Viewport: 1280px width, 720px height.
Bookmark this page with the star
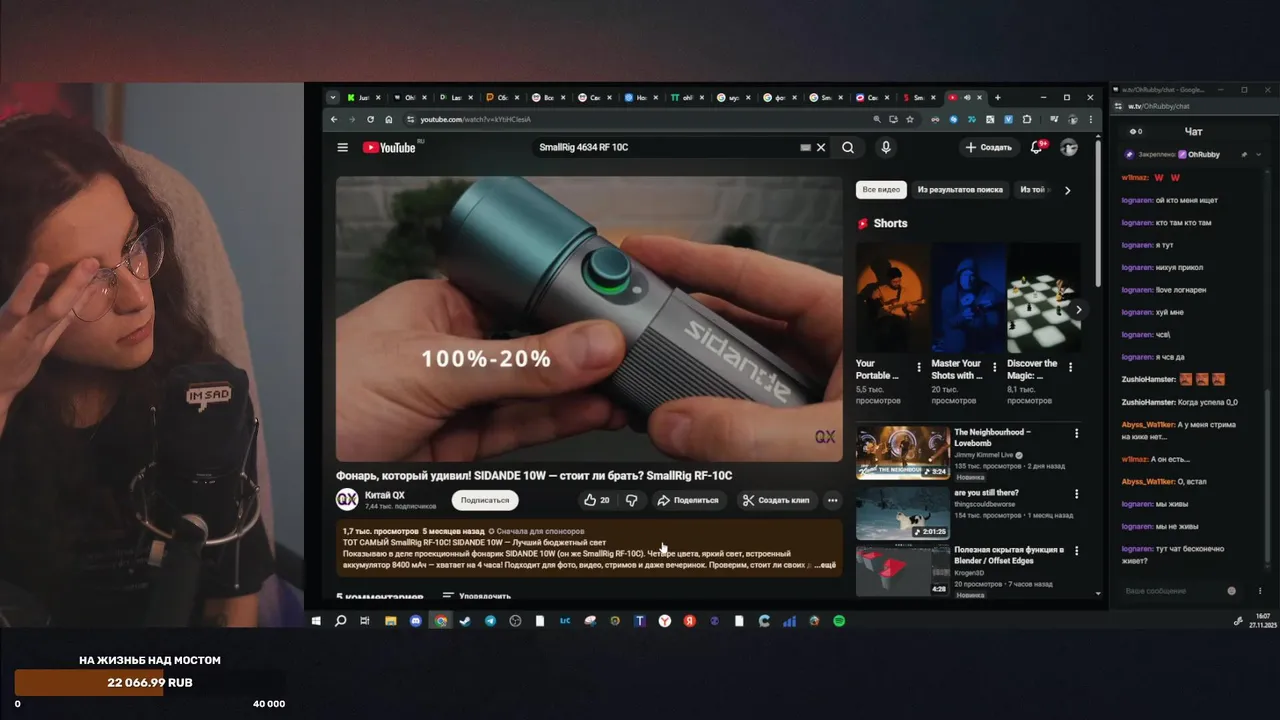point(909,119)
